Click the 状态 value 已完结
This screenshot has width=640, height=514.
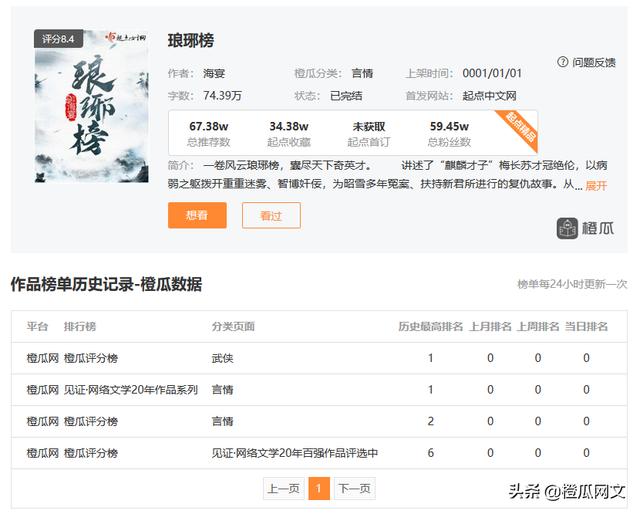pyautogui.click(x=346, y=96)
